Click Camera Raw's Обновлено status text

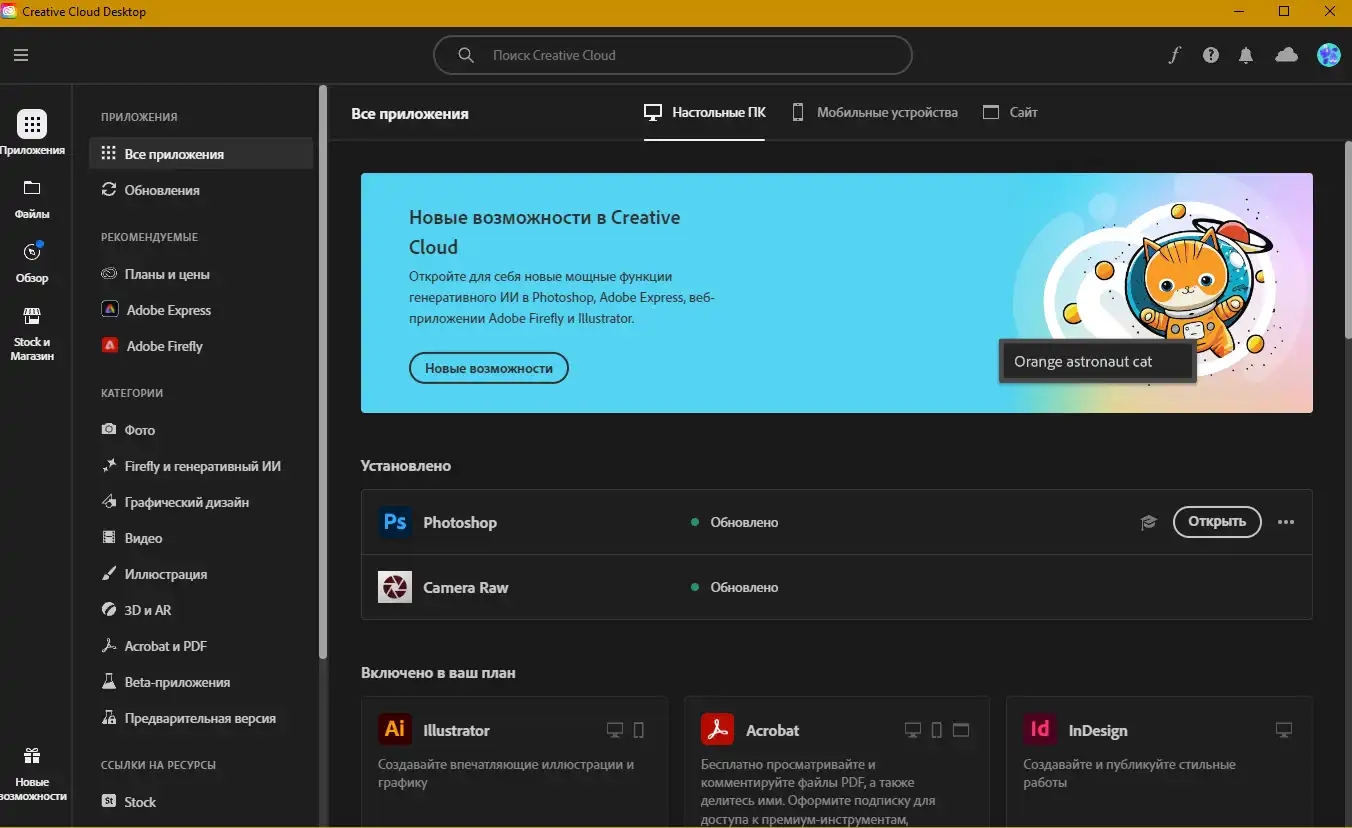744,587
